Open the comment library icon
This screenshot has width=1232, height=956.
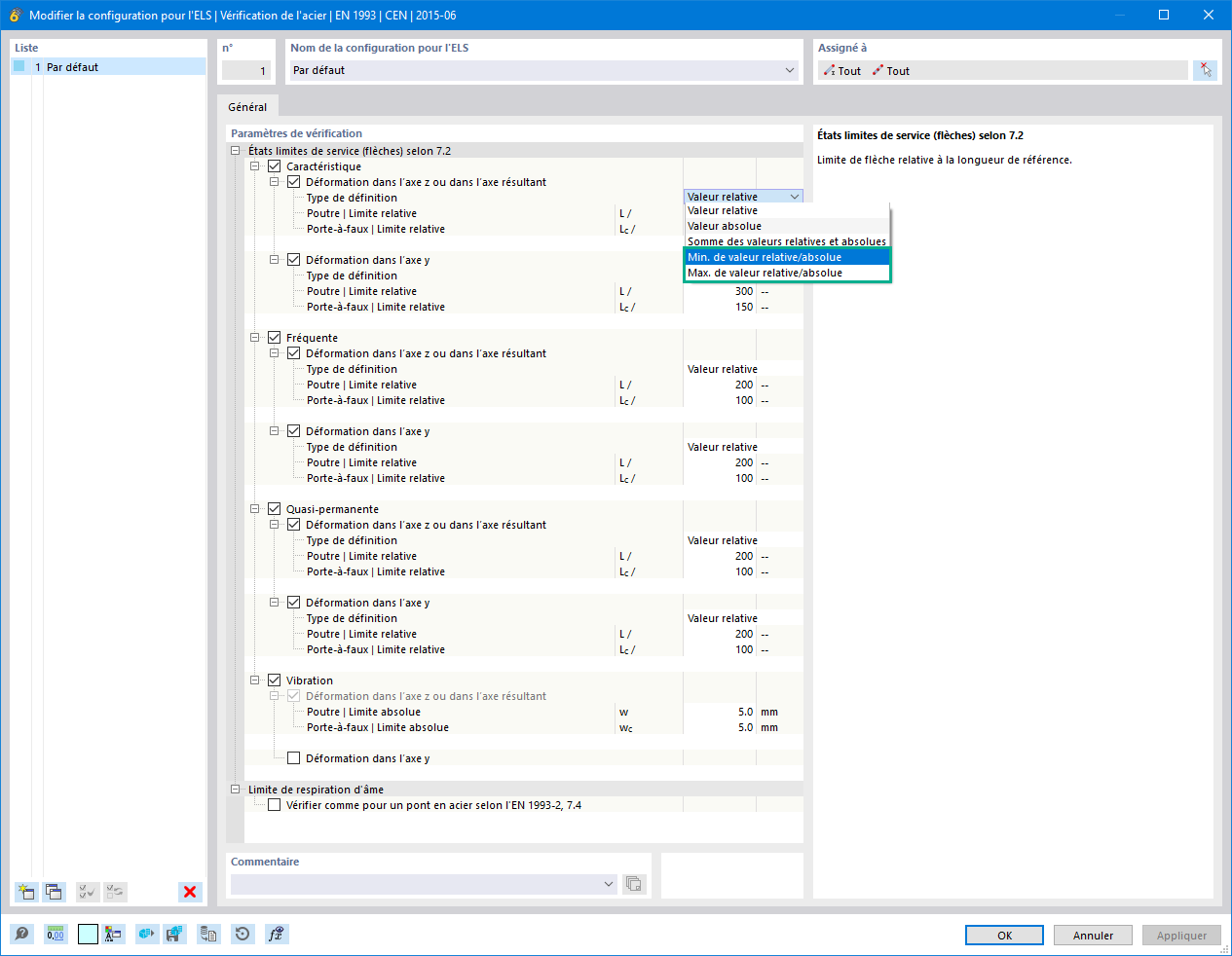tap(634, 884)
